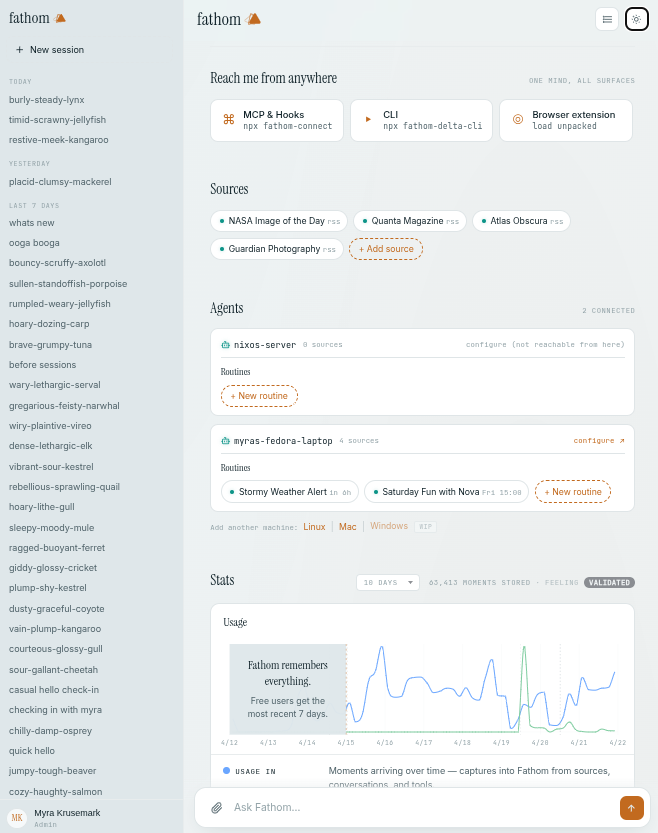Open session ooga booga
Screen dimensions: 658x833
[x=34, y=243]
